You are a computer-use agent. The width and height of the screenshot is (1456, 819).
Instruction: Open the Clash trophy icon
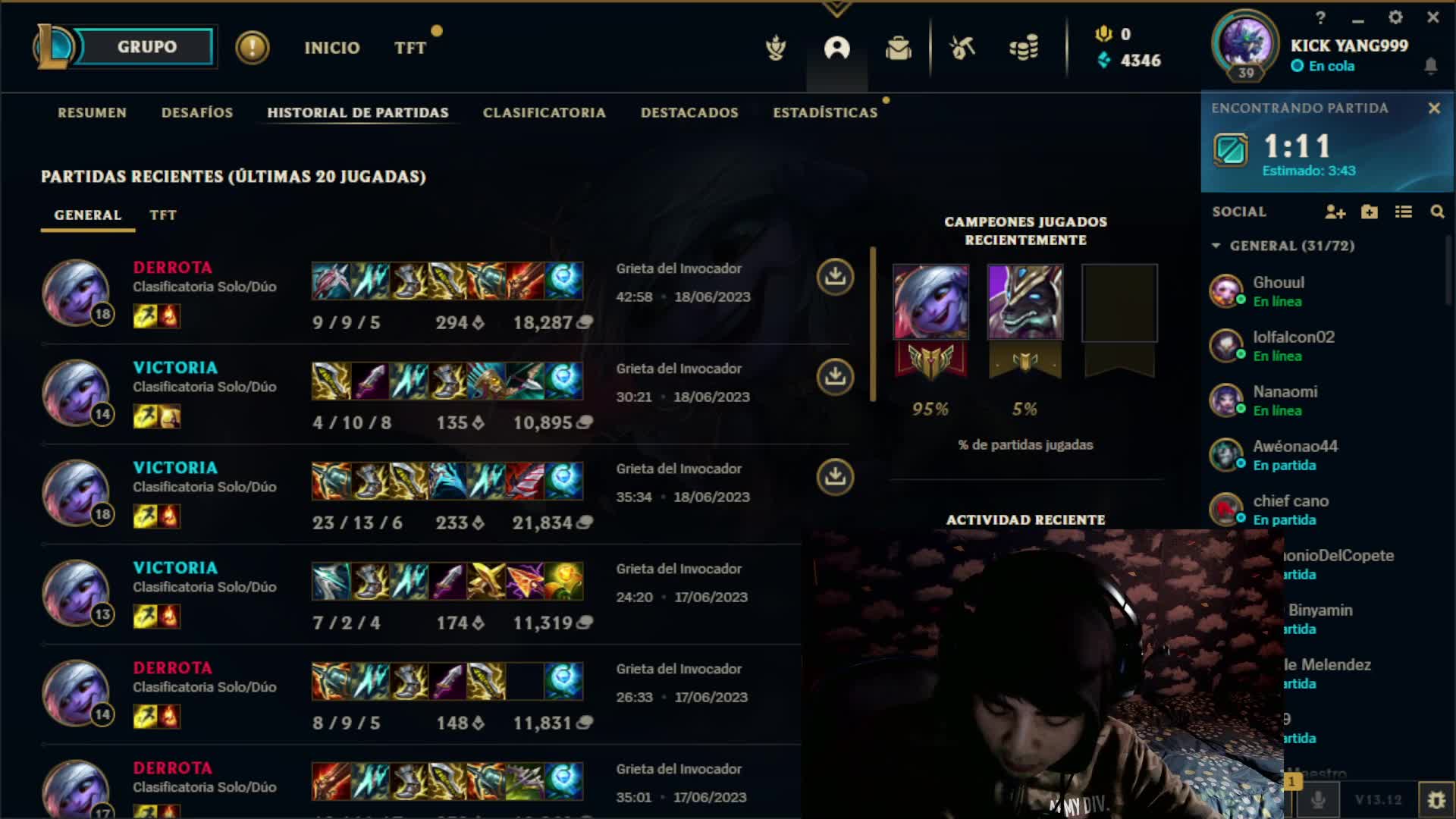[x=776, y=49]
